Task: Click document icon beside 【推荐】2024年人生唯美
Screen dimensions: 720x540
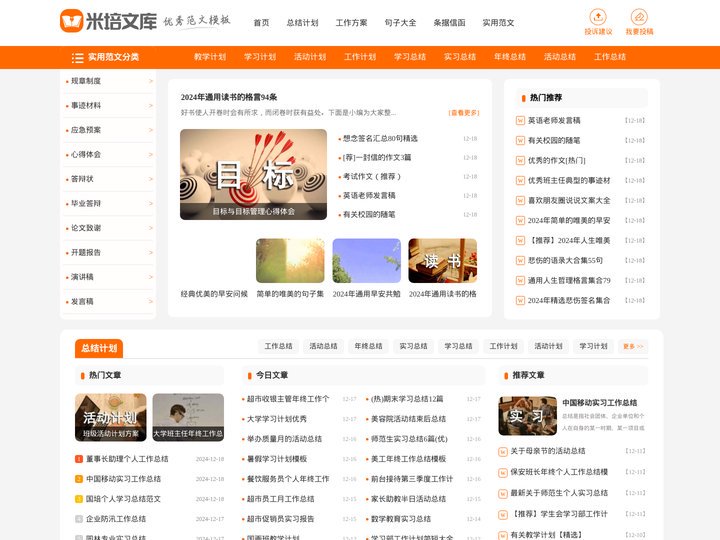Action: tap(520, 240)
